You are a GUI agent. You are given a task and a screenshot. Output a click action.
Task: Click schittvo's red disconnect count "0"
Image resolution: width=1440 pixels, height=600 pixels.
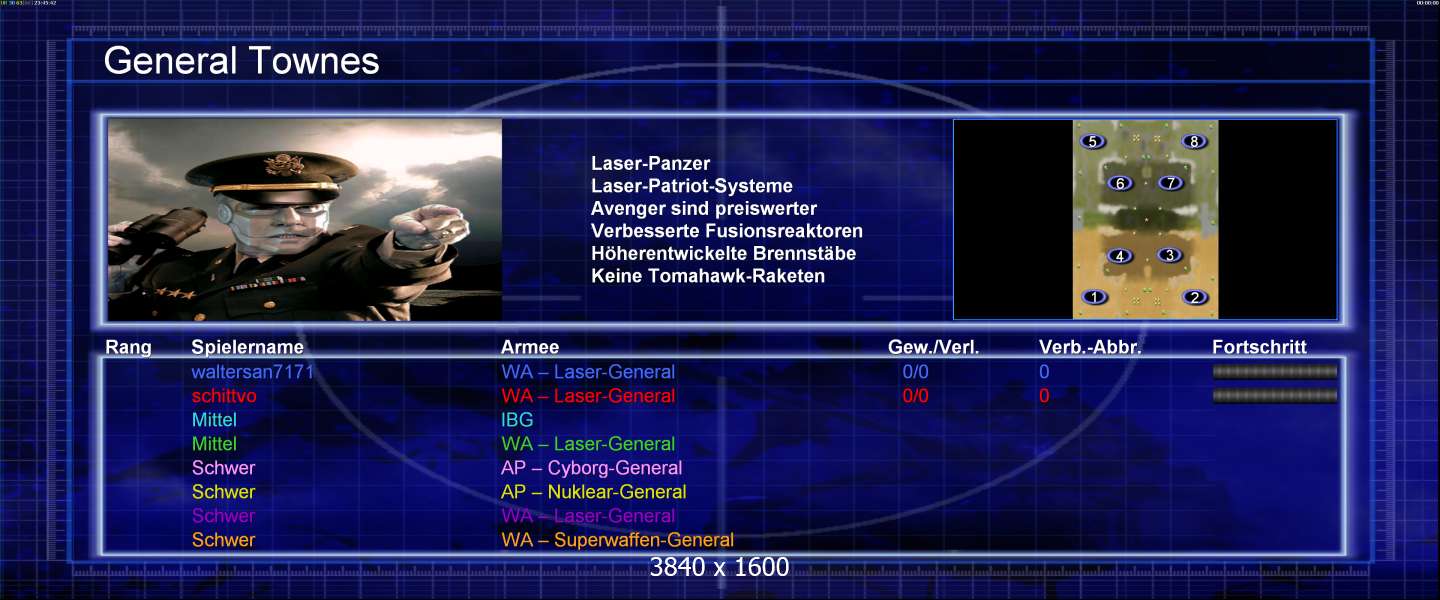(1044, 396)
